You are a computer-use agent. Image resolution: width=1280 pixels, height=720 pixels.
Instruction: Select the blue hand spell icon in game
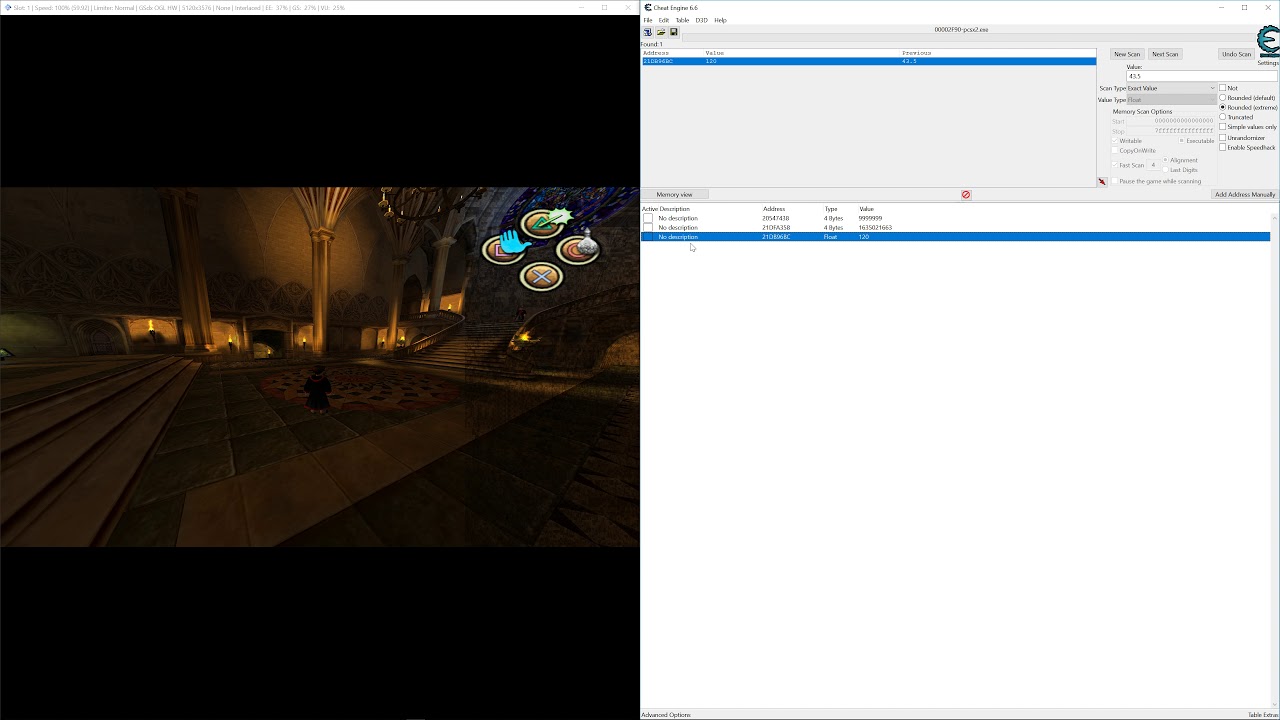517,241
